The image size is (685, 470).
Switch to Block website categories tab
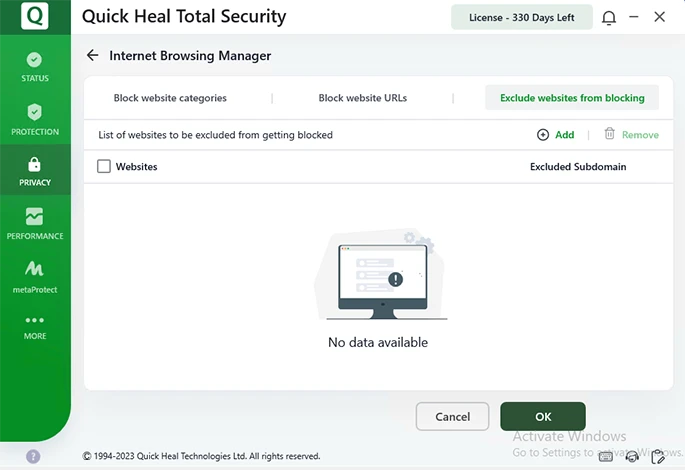coord(170,98)
